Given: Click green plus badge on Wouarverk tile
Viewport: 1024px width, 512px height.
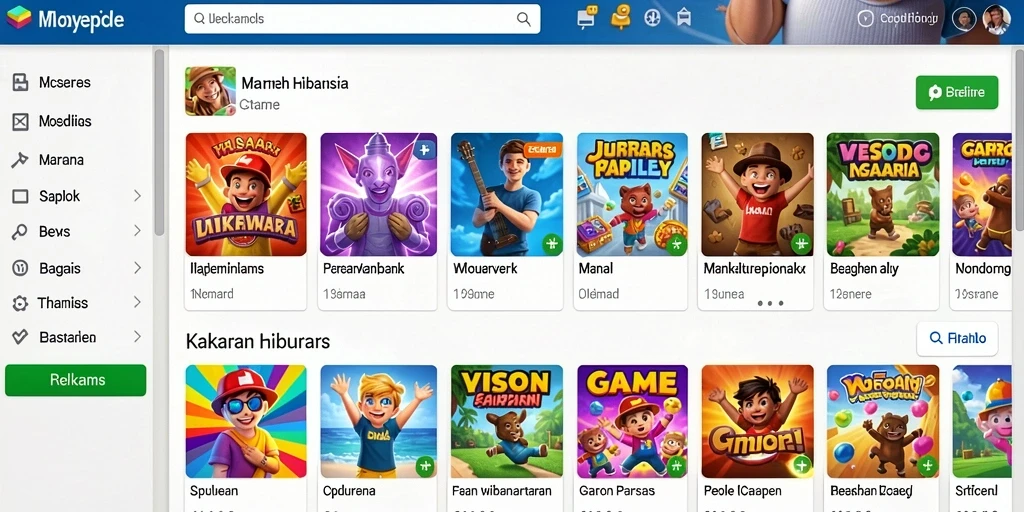Looking at the screenshot, I should [552, 244].
